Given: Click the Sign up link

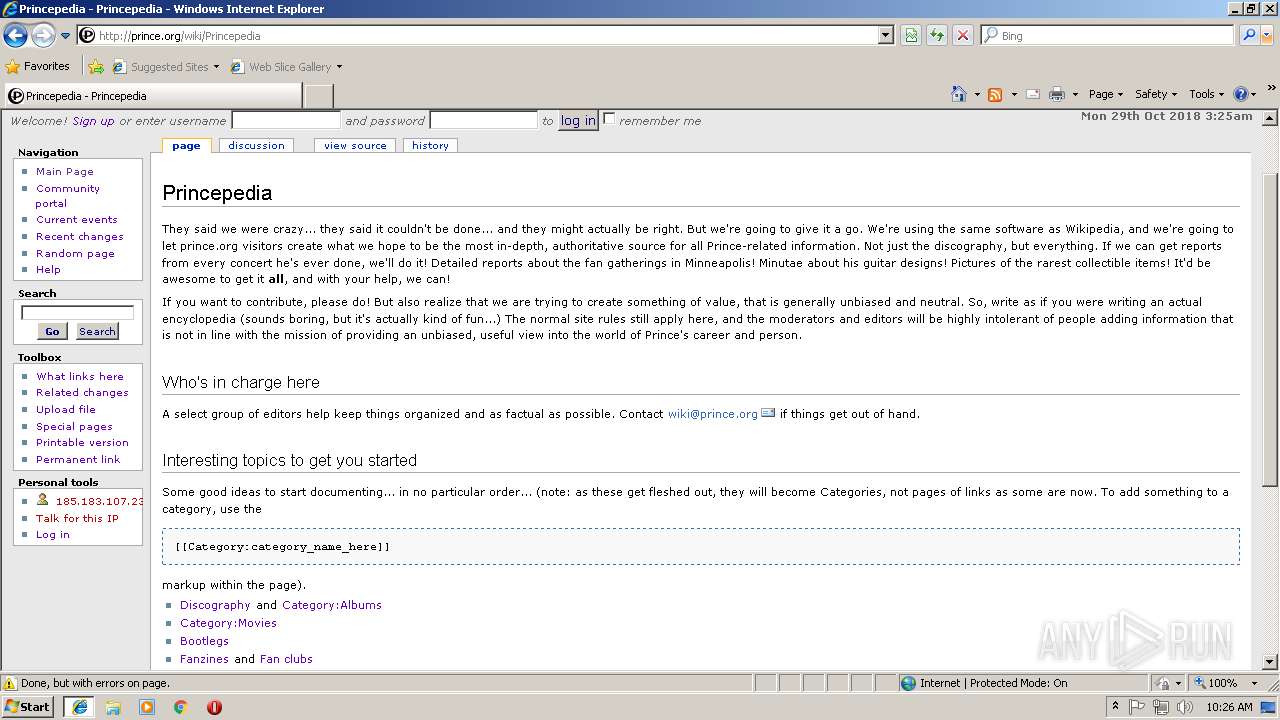Looking at the screenshot, I should (93, 121).
